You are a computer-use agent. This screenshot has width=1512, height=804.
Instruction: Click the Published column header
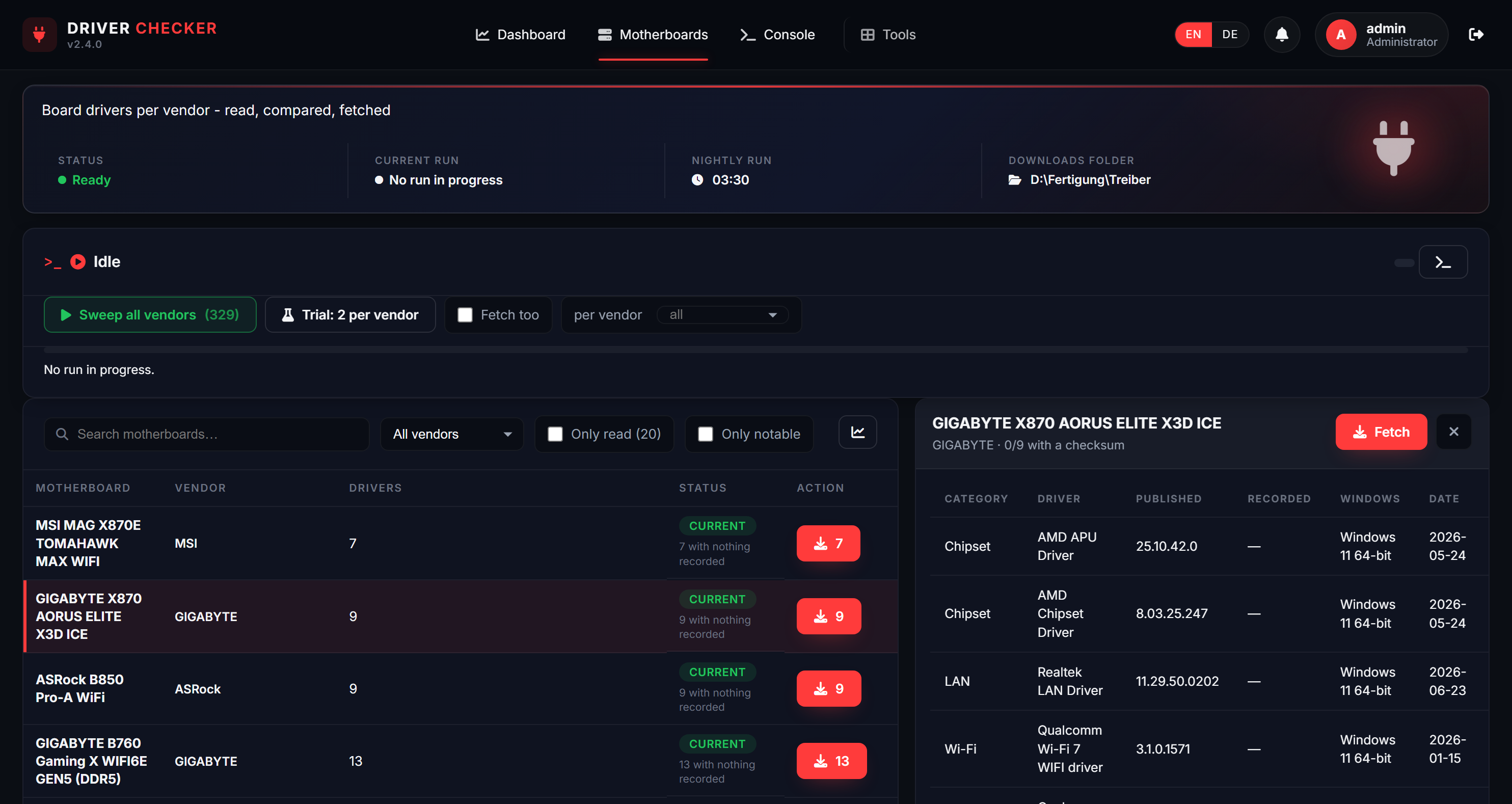coord(1168,498)
